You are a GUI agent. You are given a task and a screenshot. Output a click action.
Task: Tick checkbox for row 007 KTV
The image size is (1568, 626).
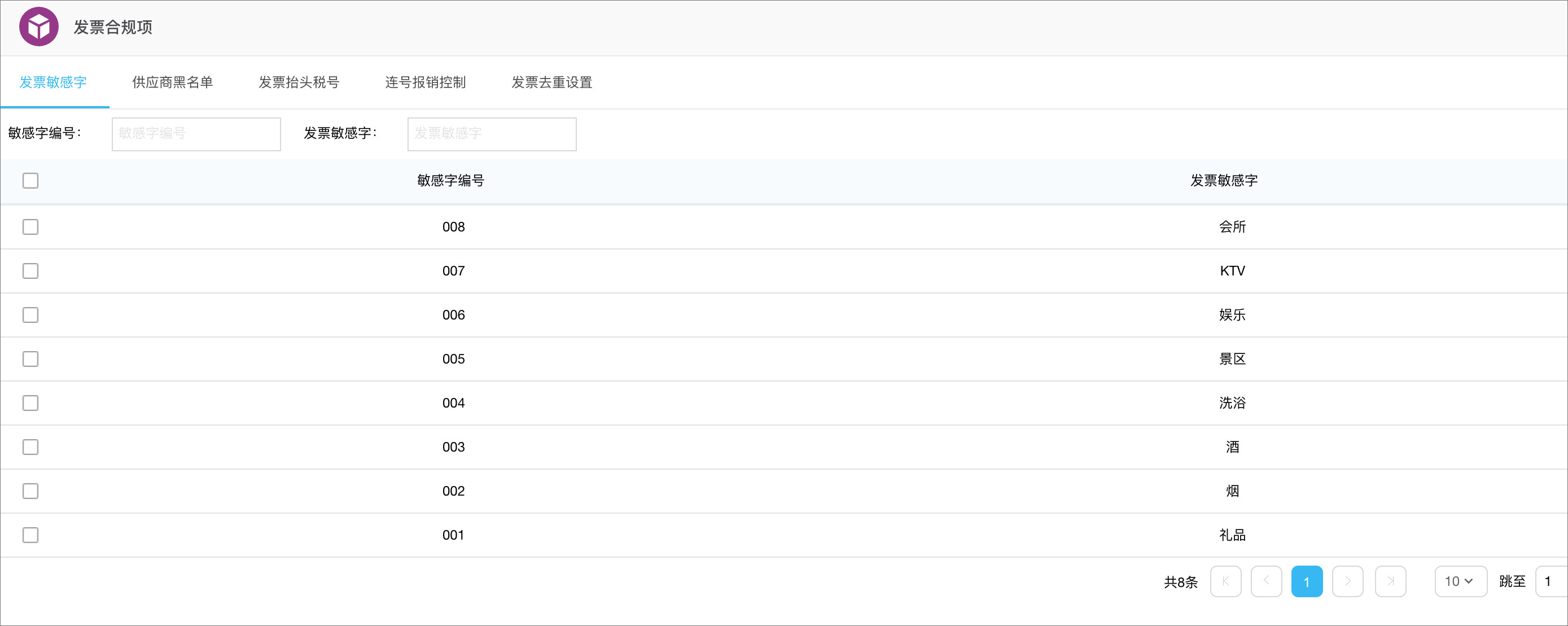coord(30,271)
